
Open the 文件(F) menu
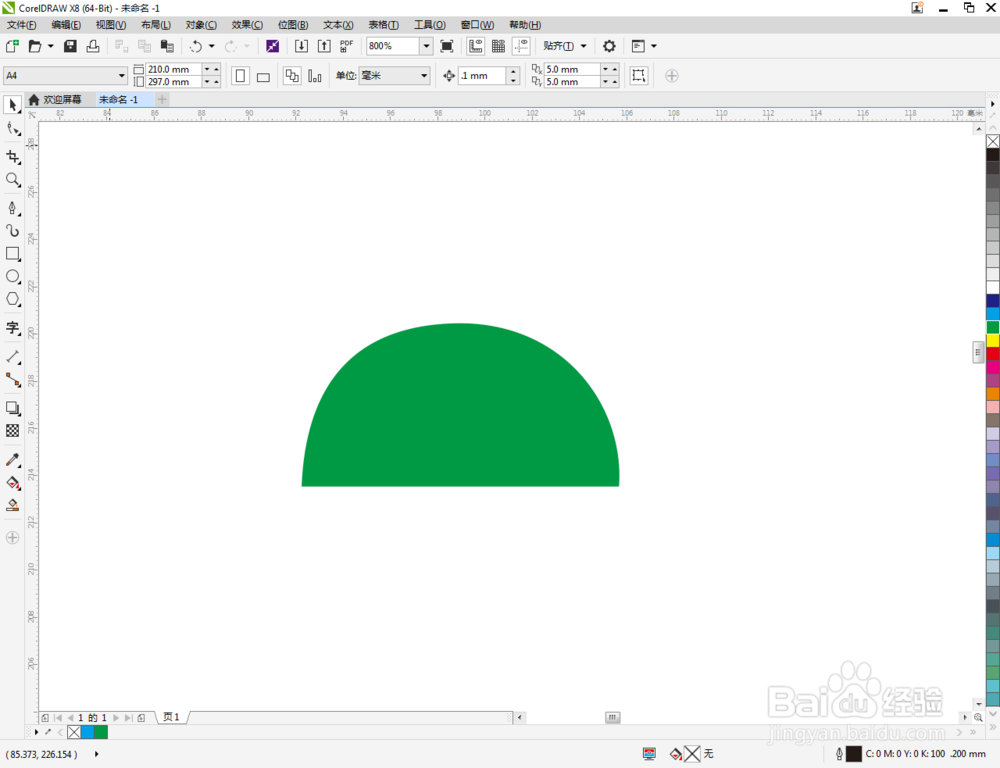21,25
